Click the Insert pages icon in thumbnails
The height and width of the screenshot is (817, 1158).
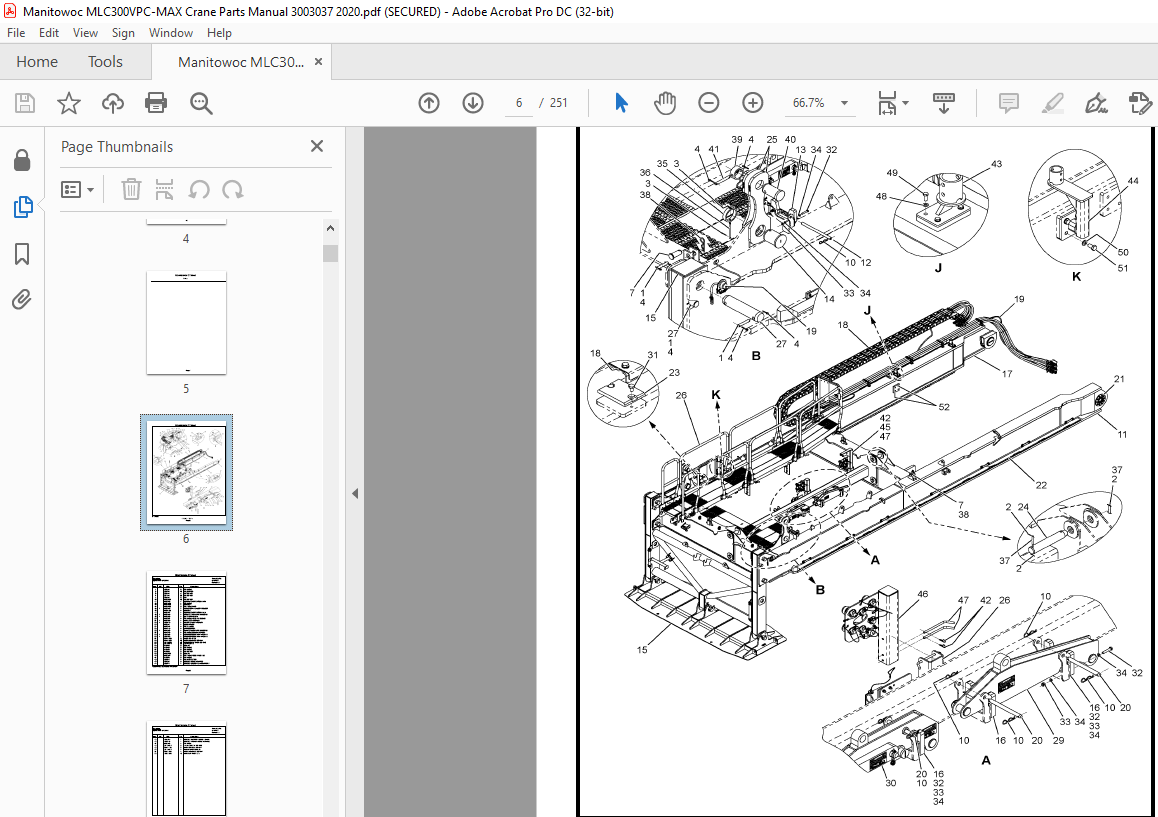click(164, 189)
